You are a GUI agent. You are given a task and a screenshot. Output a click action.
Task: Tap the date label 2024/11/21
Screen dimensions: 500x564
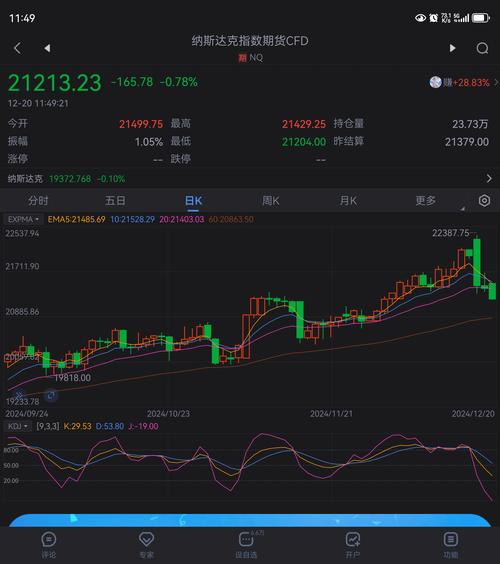click(331, 414)
